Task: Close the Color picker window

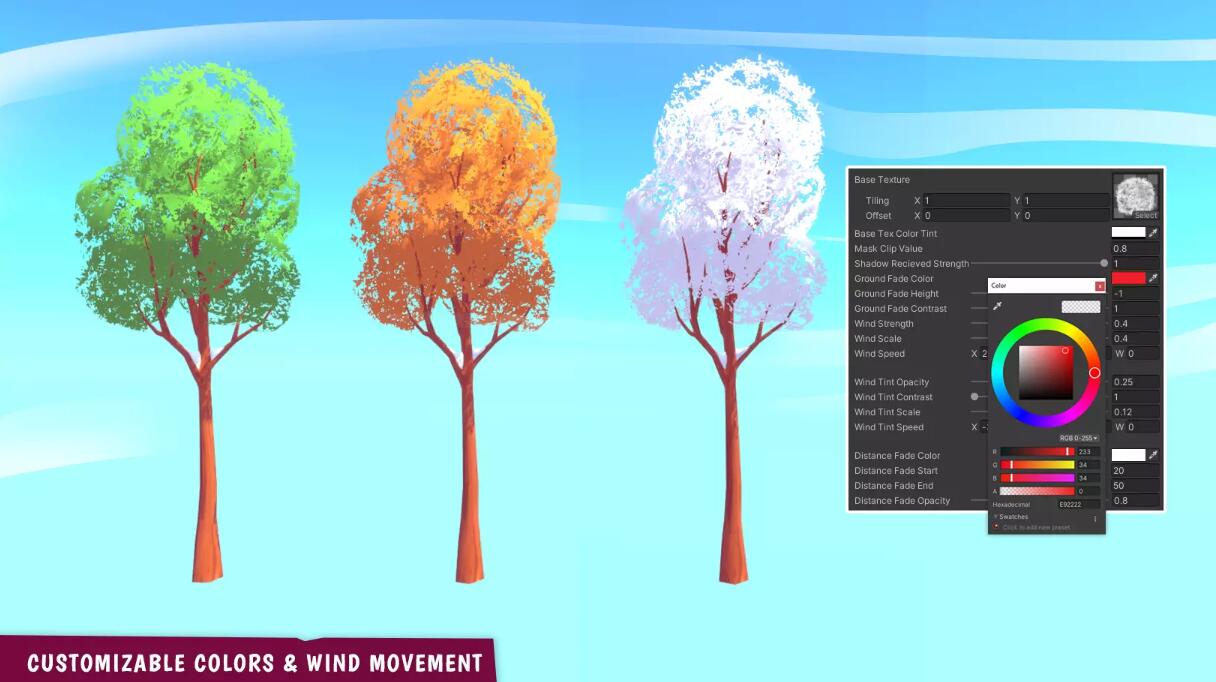Action: [x=1100, y=286]
